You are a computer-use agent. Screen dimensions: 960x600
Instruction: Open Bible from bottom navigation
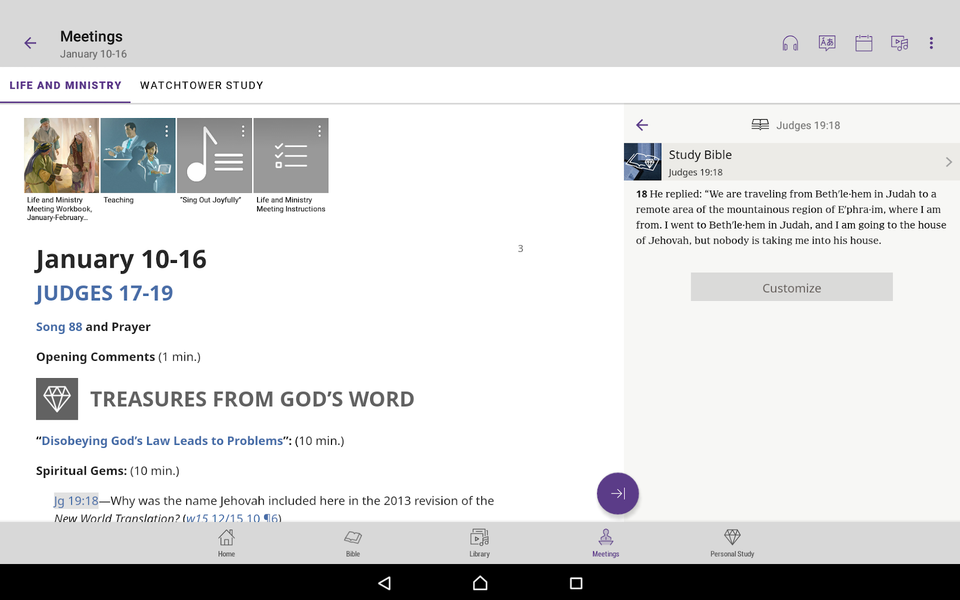click(x=353, y=543)
